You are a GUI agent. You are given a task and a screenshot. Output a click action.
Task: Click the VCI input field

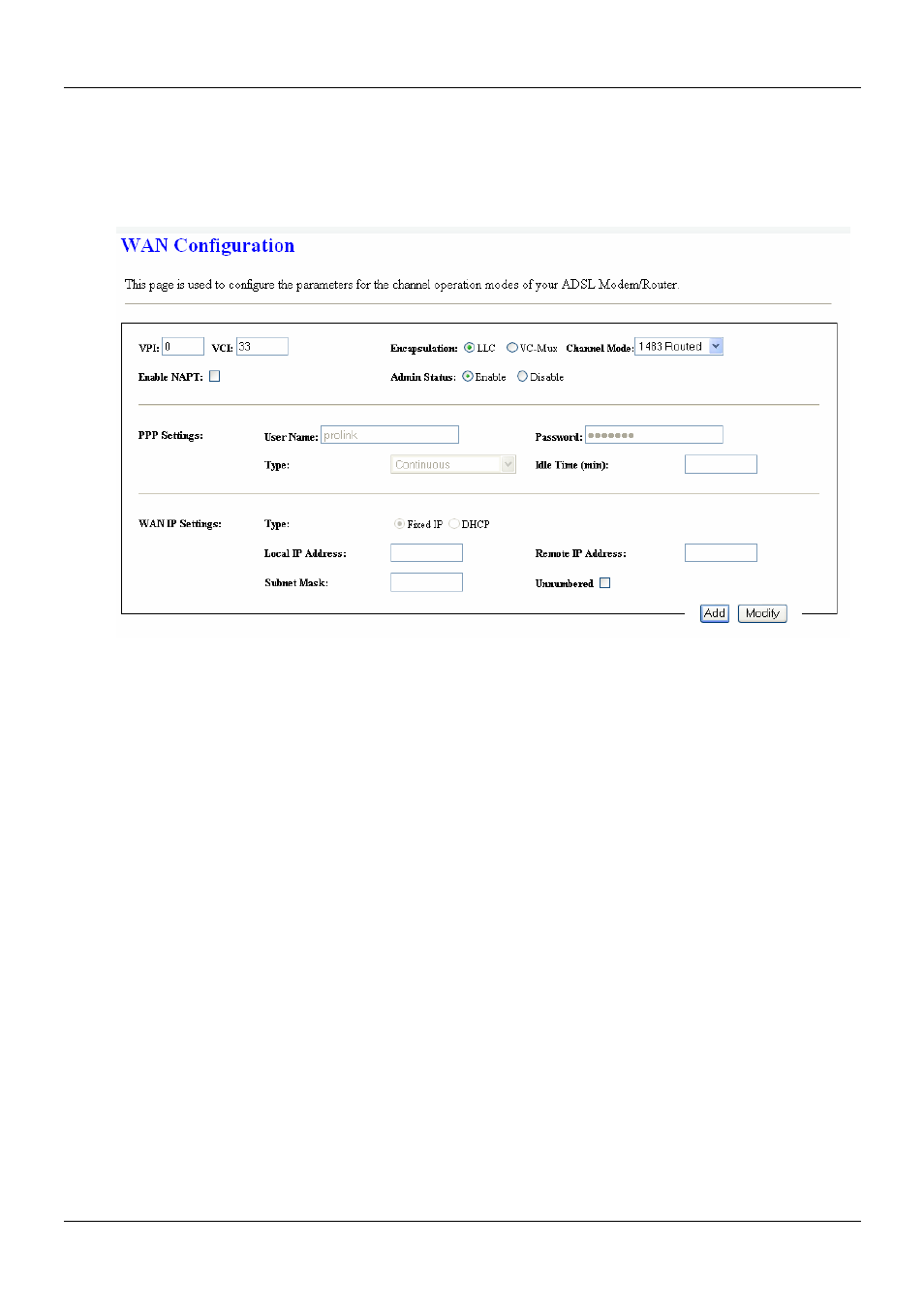pos(262,347)
